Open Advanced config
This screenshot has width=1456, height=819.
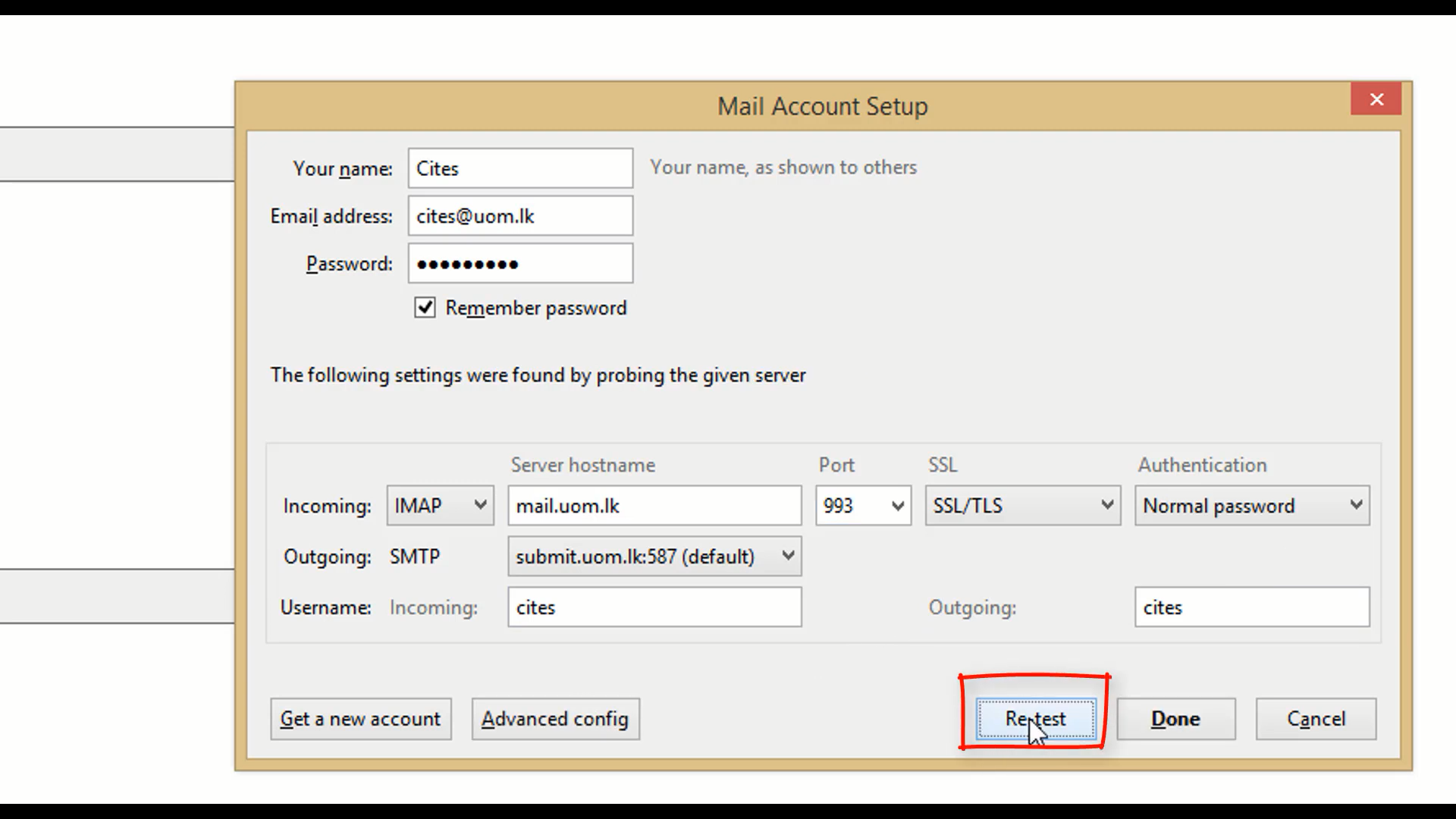click(x=555, y=719)
